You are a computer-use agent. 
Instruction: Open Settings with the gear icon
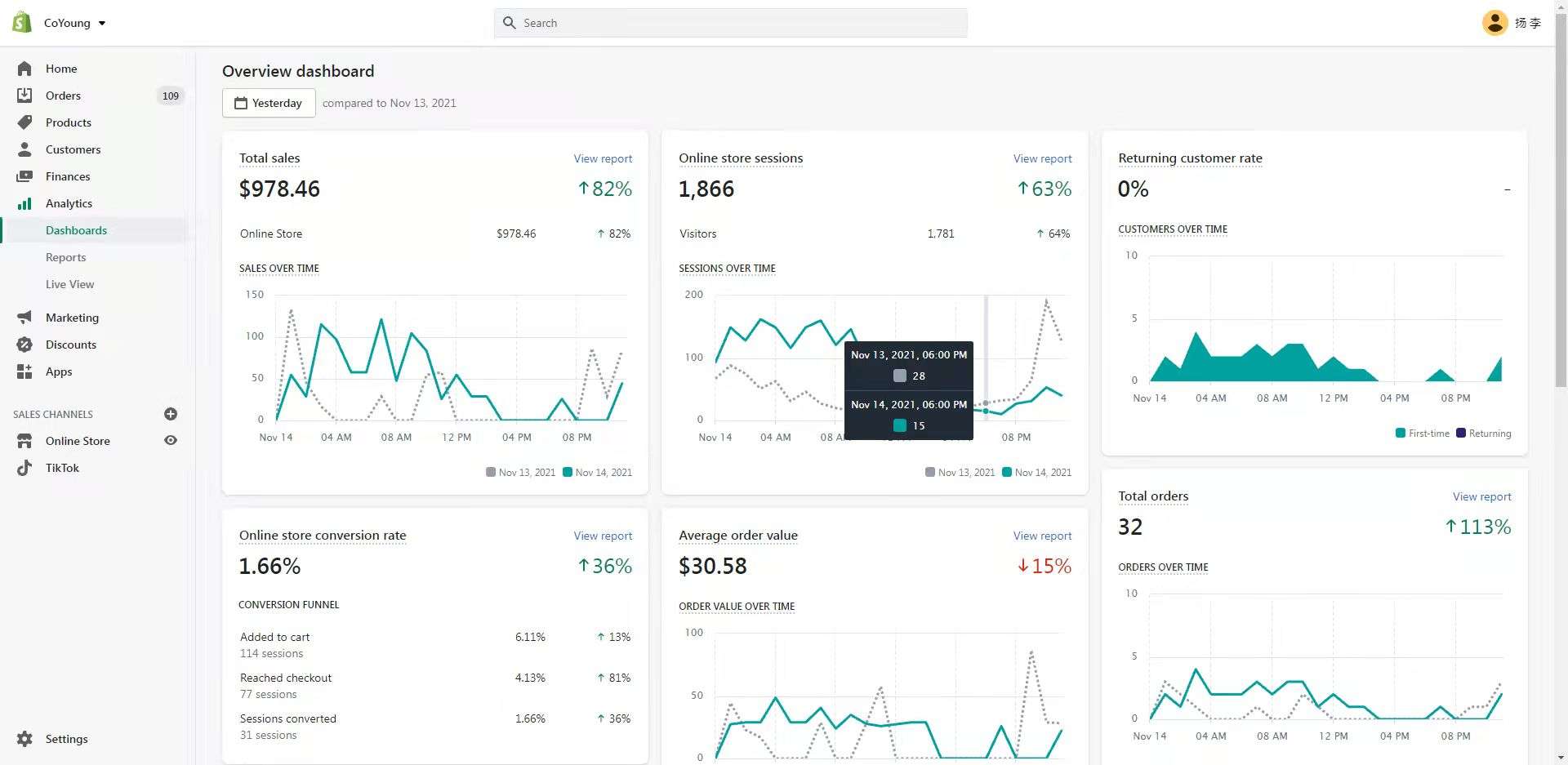tap(24, 739)
